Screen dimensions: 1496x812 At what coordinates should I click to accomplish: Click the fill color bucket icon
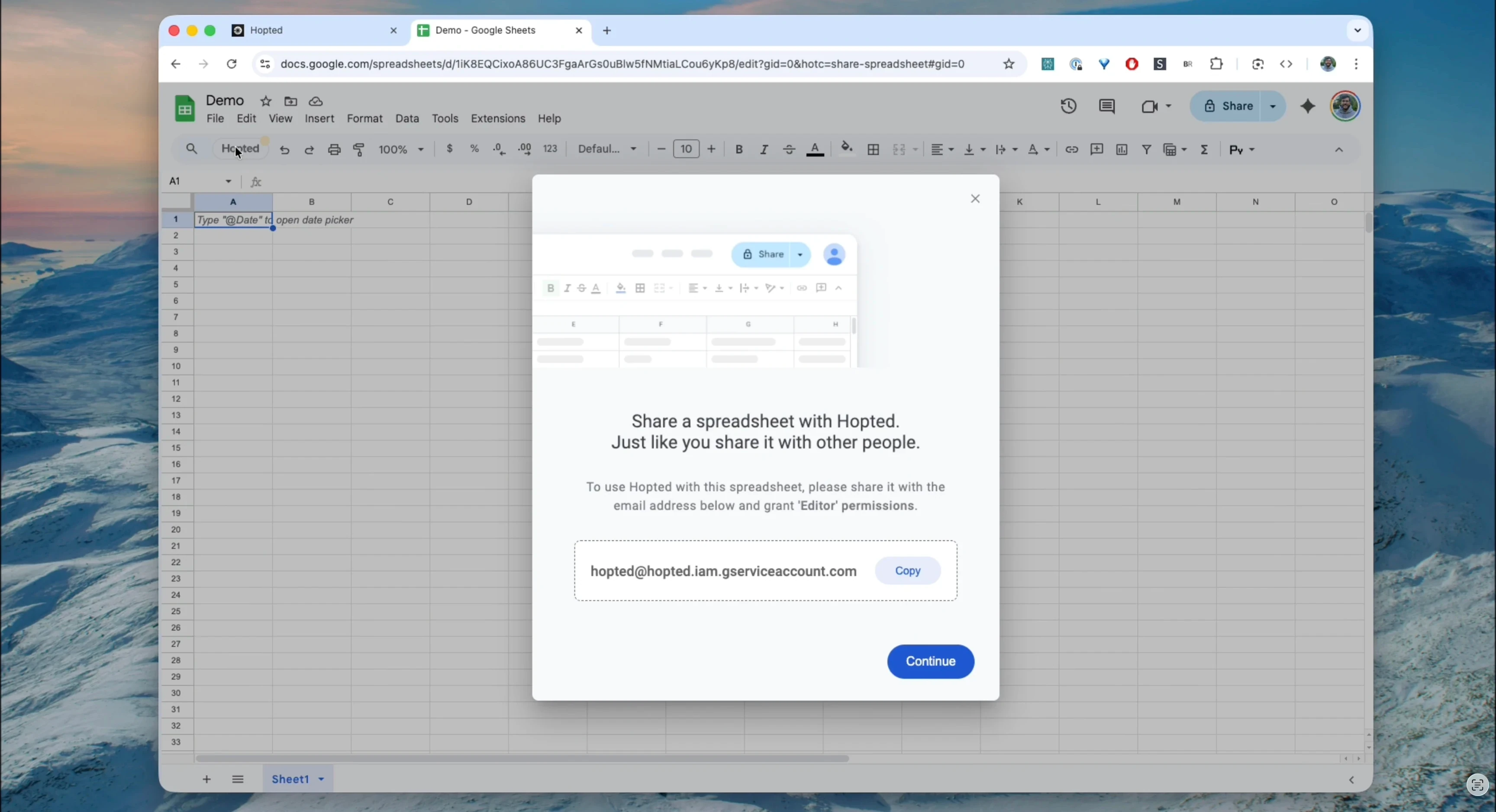(x=847, y=148)
